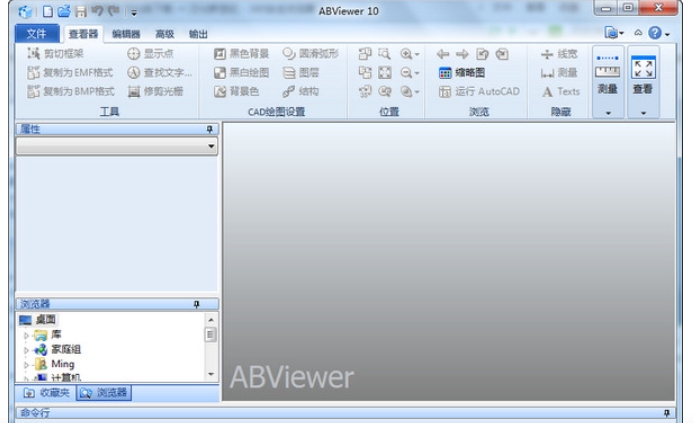
Task: Copy as BMP format (复制为BMP格式)
Action: pyautogui.click(x=71, y=91)
